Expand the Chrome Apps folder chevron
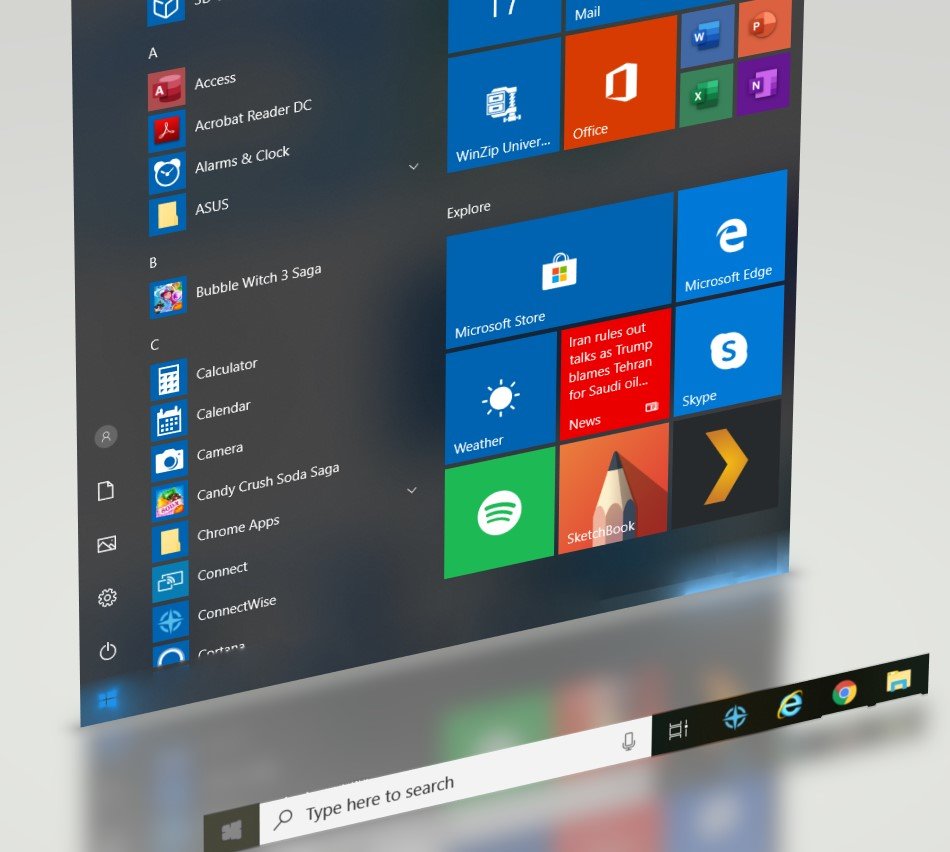The image size is (950, 852). [x=412, y=490]
